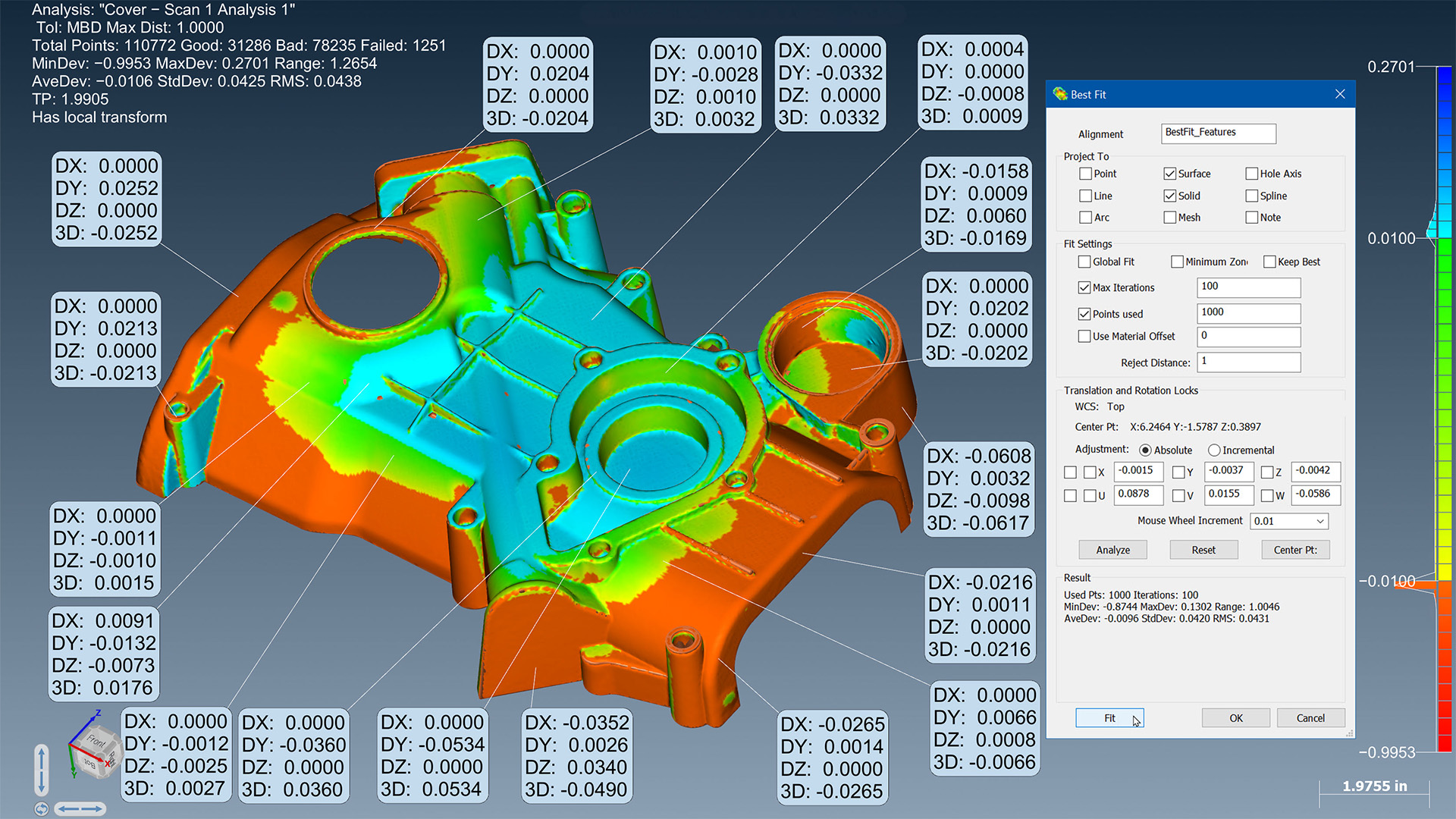Click the Bot face of the view cube
The width and height of the screenshot is (1456, 819).
pos(89,763)
